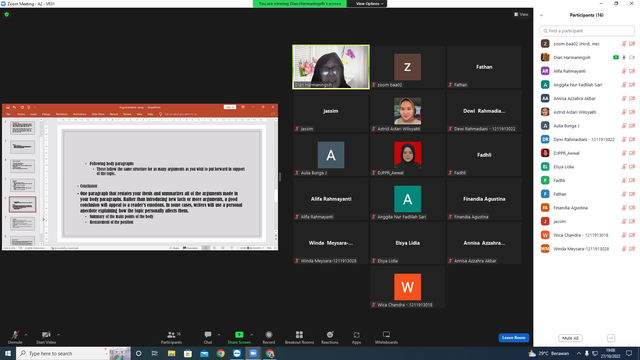
Task: Open Breakout Rooms icon
Action: (x=299, y=335)
